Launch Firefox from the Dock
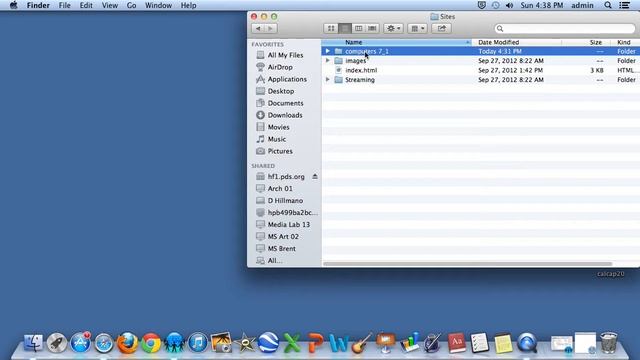The height and width of the screenshot is (360, 640). [127, 342]
